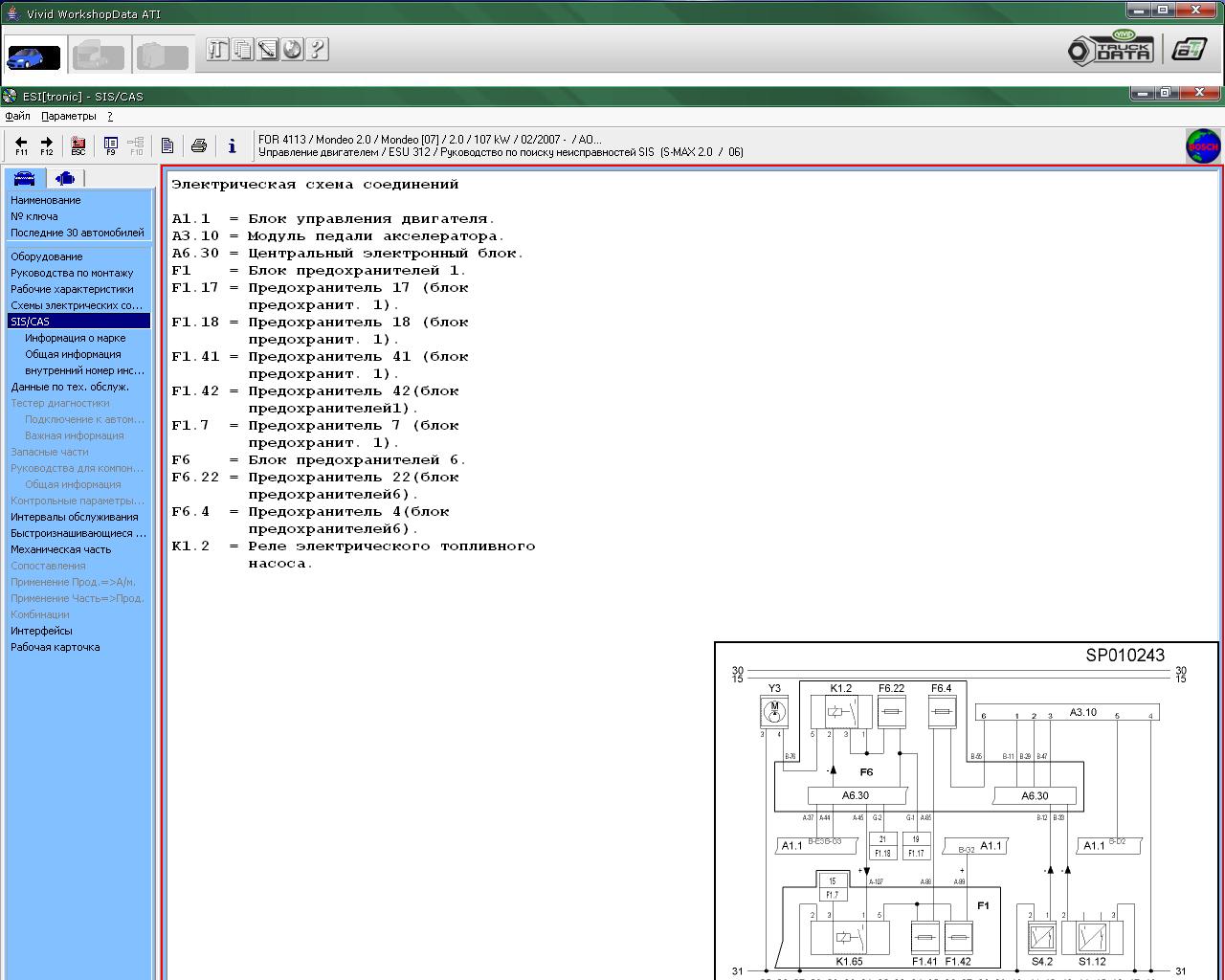Open Интервалы обслуживания in the sidebar
1225x980 pixels.
click(74, 517)
